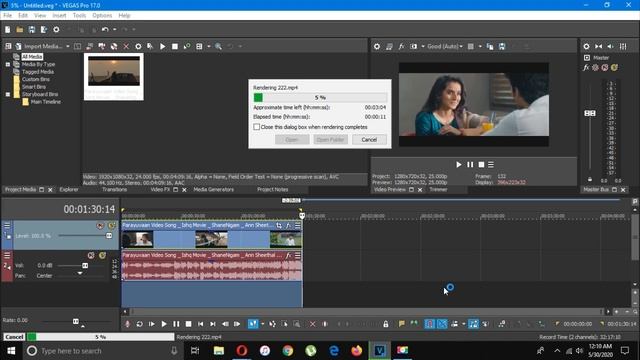The height and width of the screenshot is (360, 640).
Task: Click the Open project folder icon
Action: pos(20,29)
